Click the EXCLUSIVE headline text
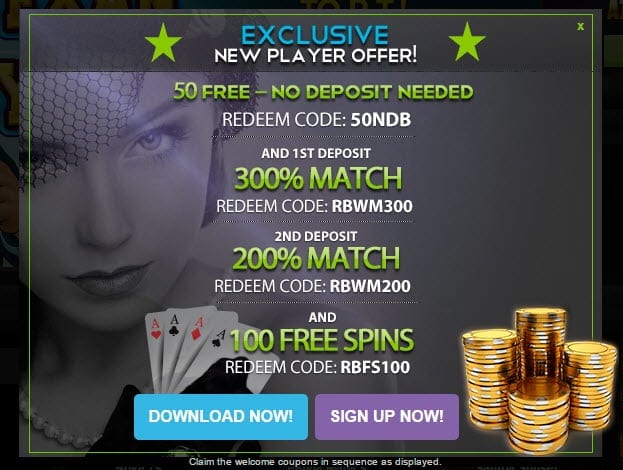Screen dimensions: 623x470 [x=315, y=35]
